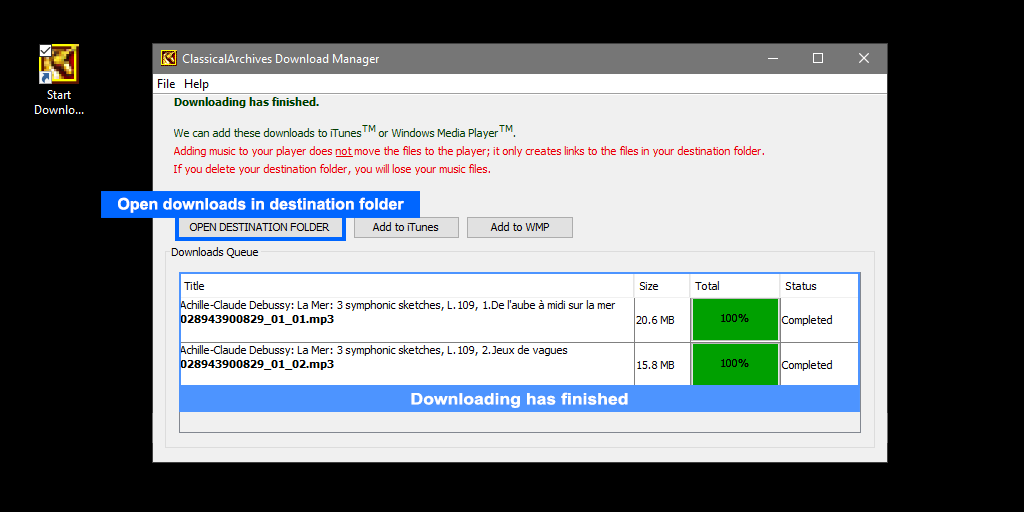The image size is (1024, 512).
Task: Click the Total column header
Action: tap(734, 286)
